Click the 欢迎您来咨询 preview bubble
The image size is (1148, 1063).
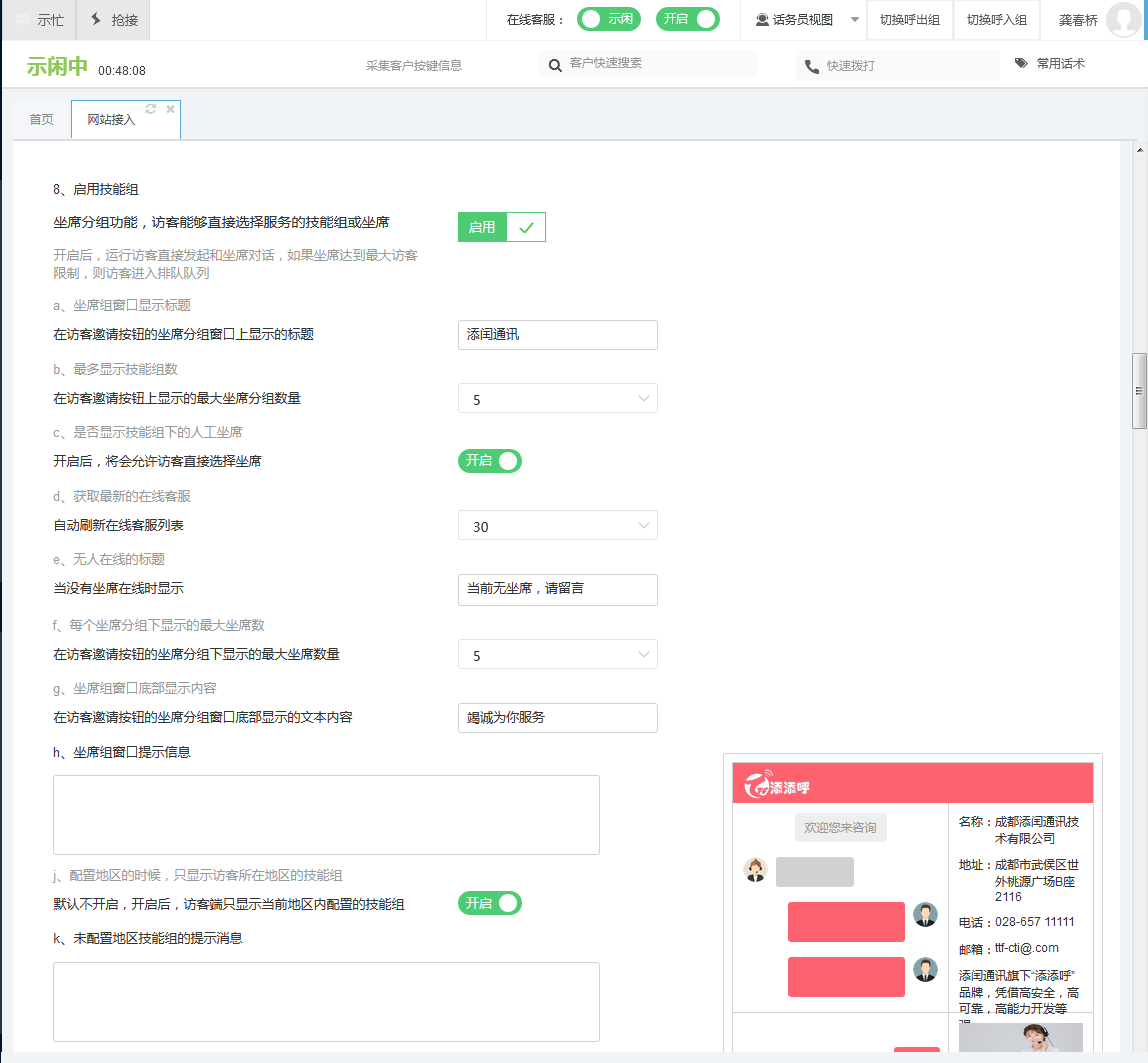(840, 827)
